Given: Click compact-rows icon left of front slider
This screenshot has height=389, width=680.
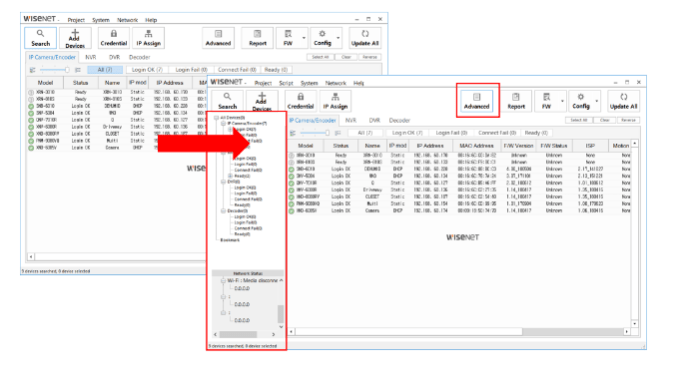Looking at the screenshot, I should pos(293,133).
